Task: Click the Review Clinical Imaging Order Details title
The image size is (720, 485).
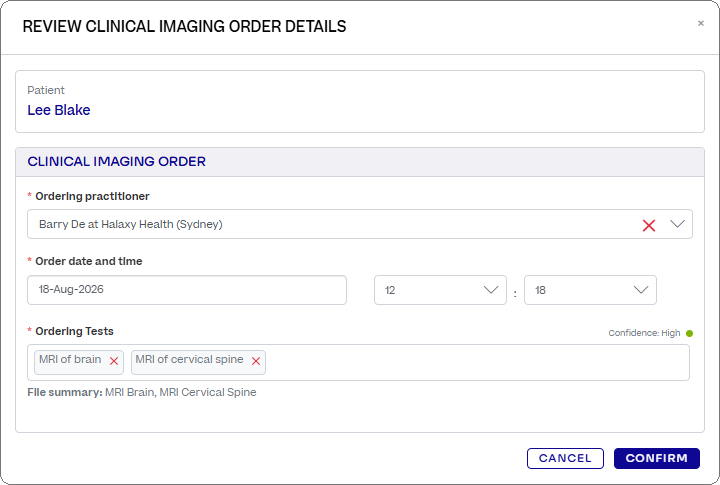Action: tap(184, 26)
